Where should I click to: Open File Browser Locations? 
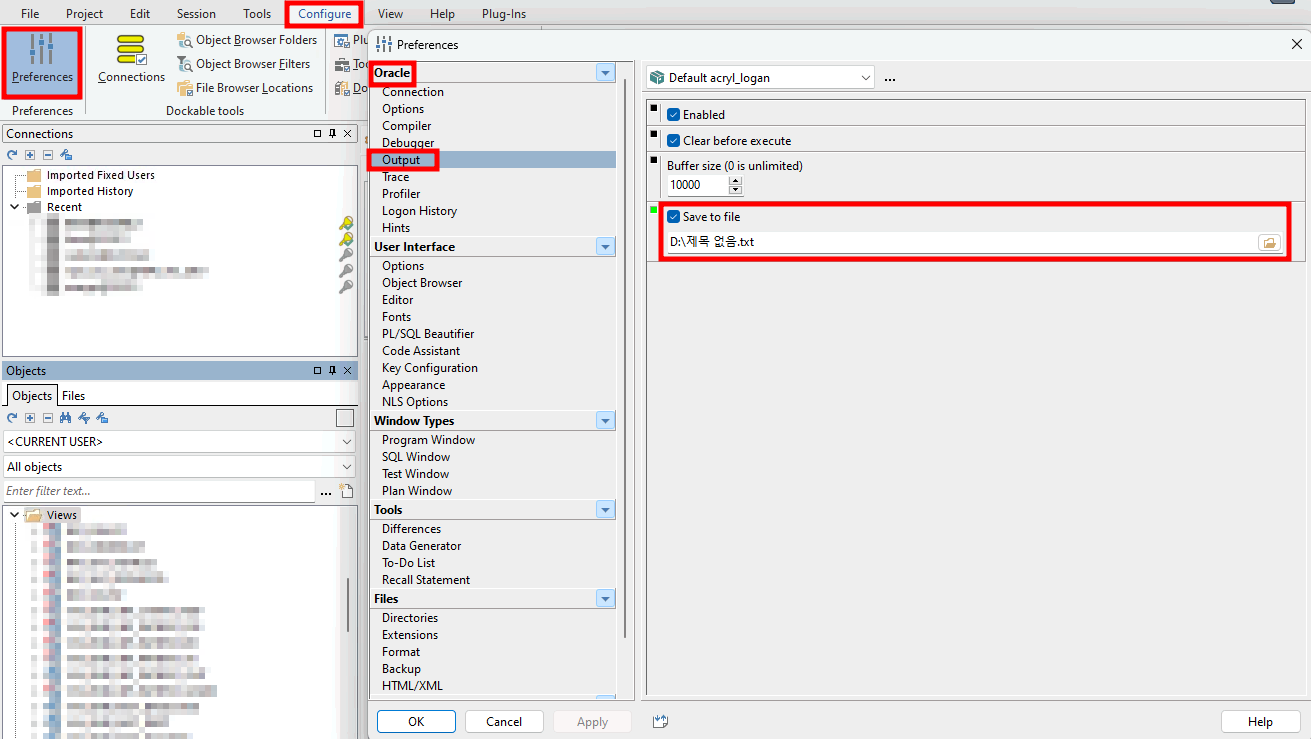[245, 88]
